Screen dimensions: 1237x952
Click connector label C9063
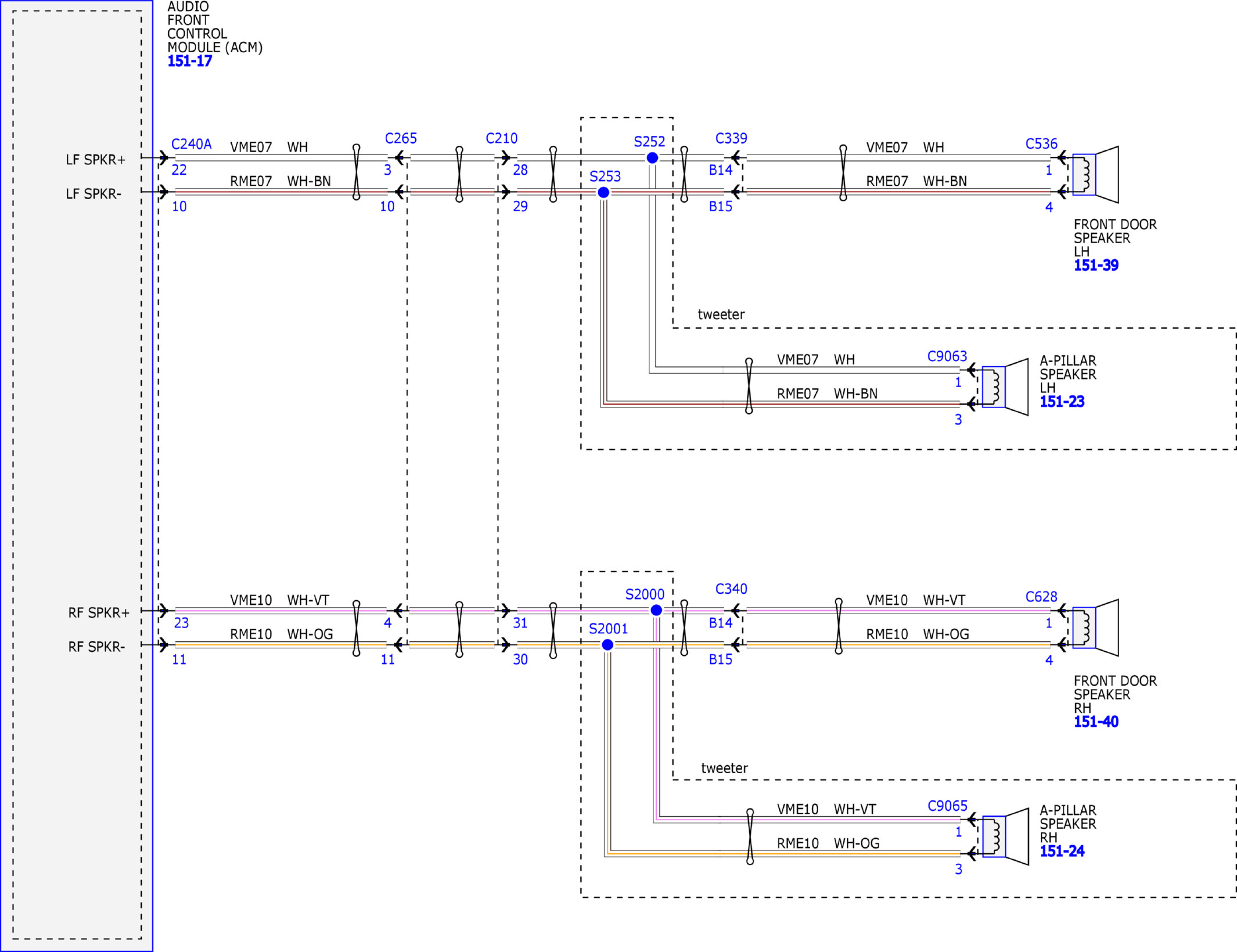tap(947, 356)
